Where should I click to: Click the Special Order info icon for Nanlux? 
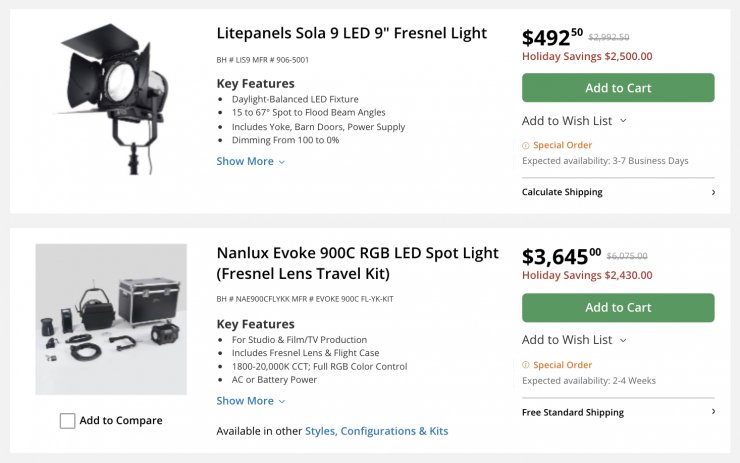click(526, 365)
